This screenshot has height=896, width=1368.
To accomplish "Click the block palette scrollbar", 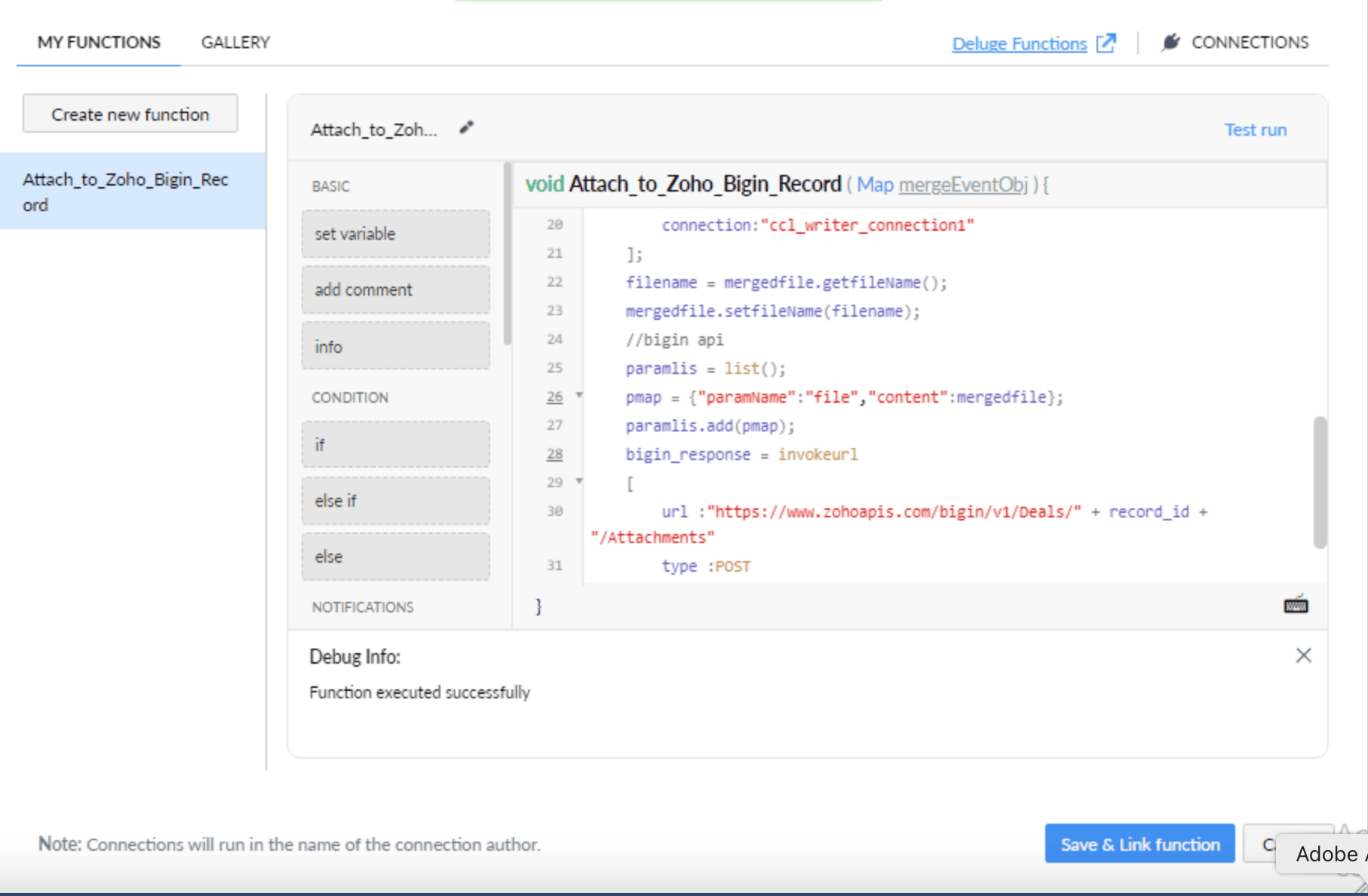I will click(508, 253).
